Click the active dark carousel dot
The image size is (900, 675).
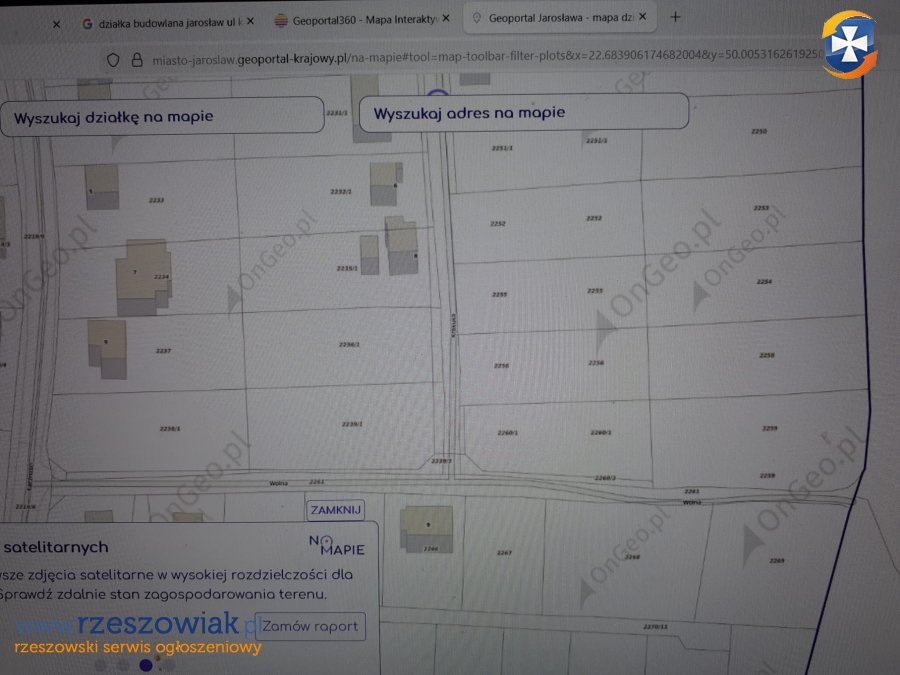click(146, 664)
